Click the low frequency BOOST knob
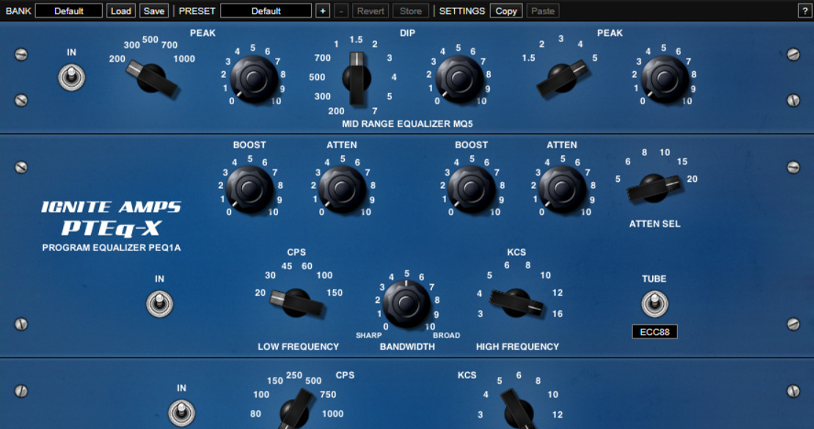The width and height of the screenshot is (814, 429). point(248,186)
